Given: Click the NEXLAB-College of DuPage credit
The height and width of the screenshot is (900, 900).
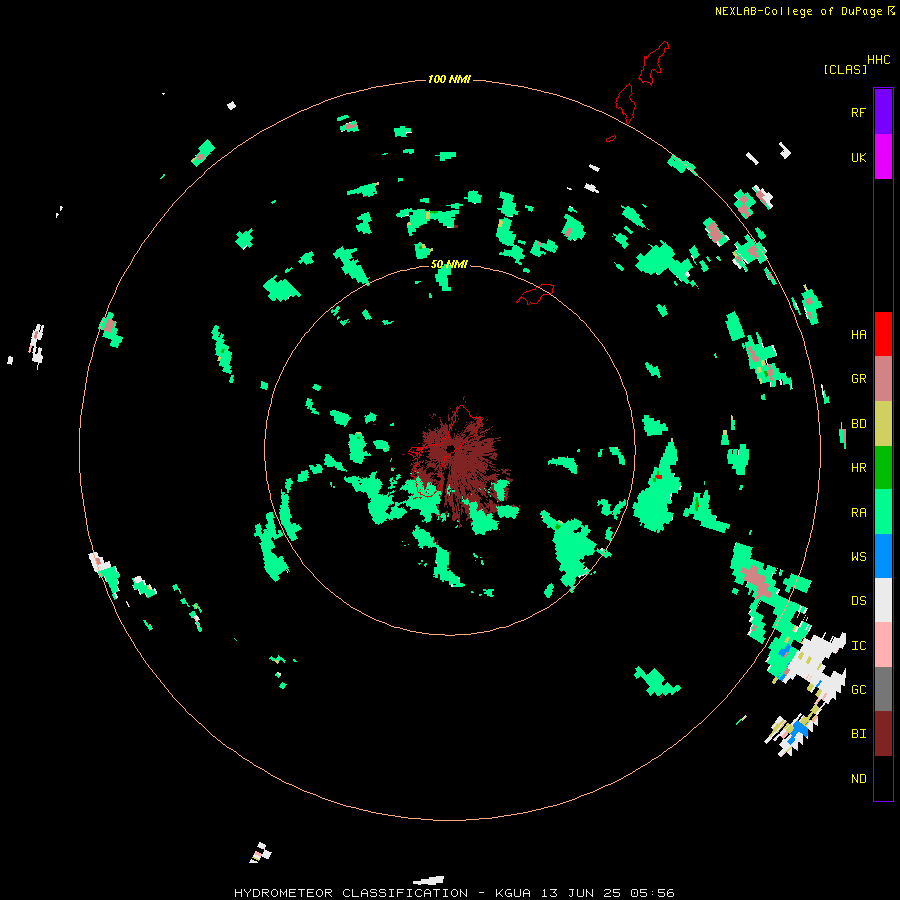Looking at the screenshot, I should click(x=798, y=11).
